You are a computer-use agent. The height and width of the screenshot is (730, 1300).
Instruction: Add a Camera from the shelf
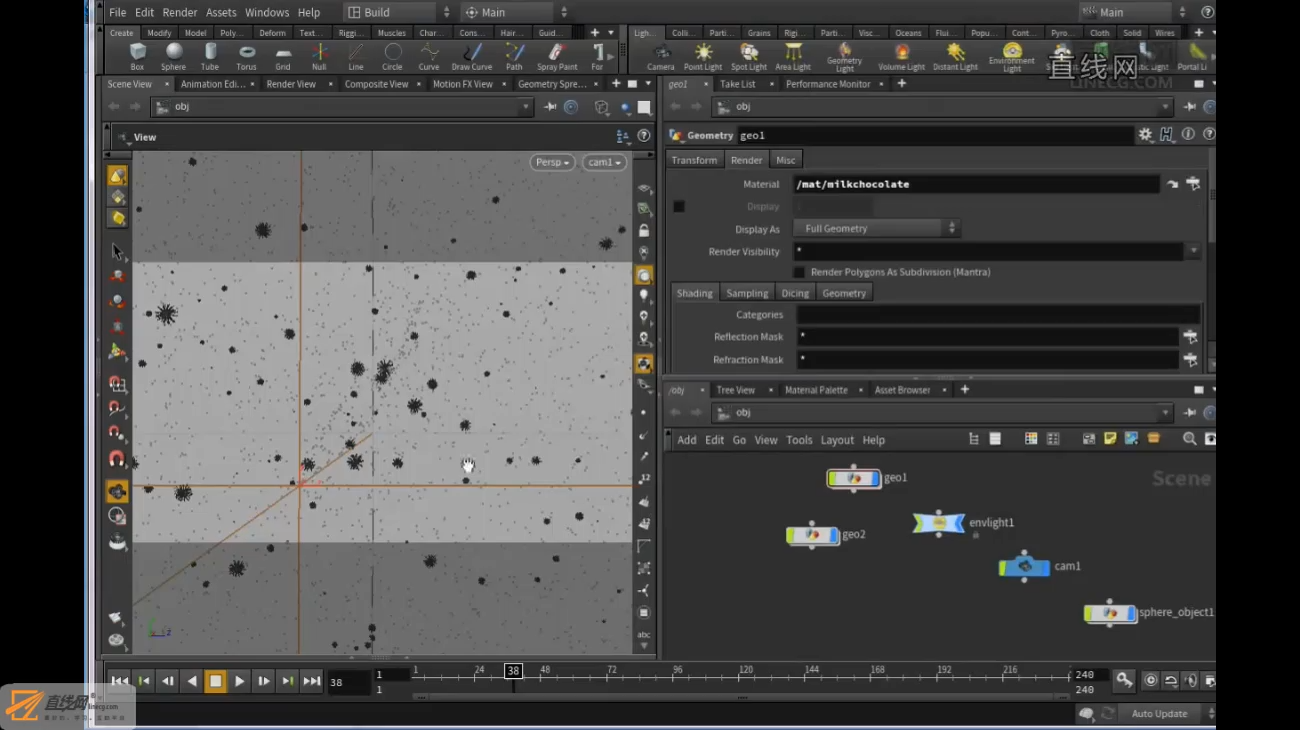click(660, 57)
